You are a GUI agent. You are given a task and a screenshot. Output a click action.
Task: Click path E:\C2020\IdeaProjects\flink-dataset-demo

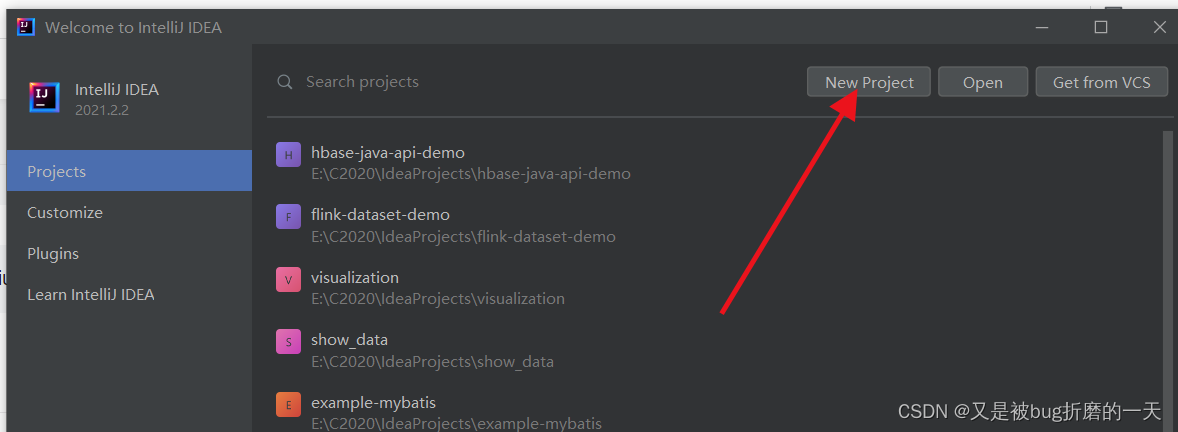[464, 237]
